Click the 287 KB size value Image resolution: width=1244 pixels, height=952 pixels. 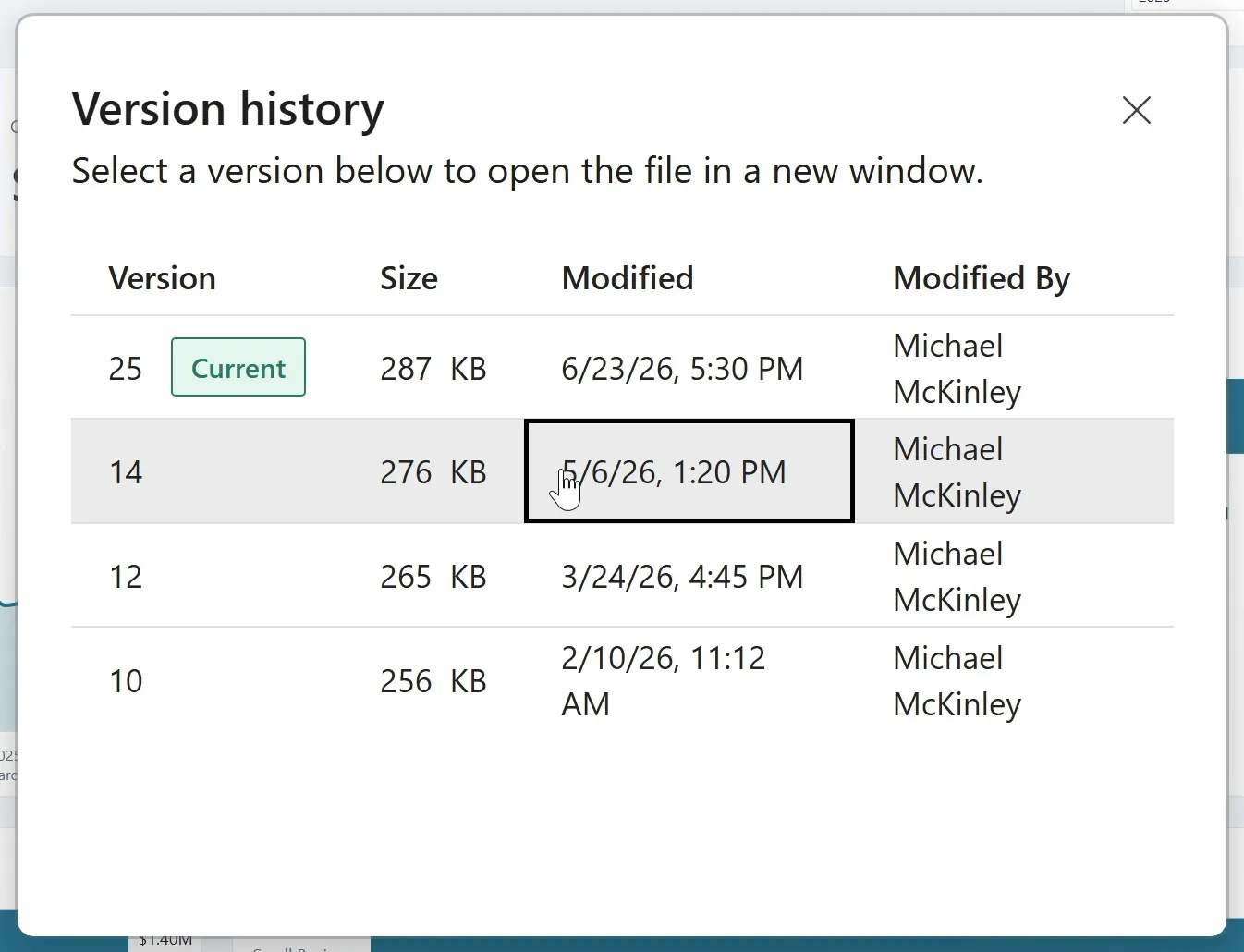(x=433, y=369)
